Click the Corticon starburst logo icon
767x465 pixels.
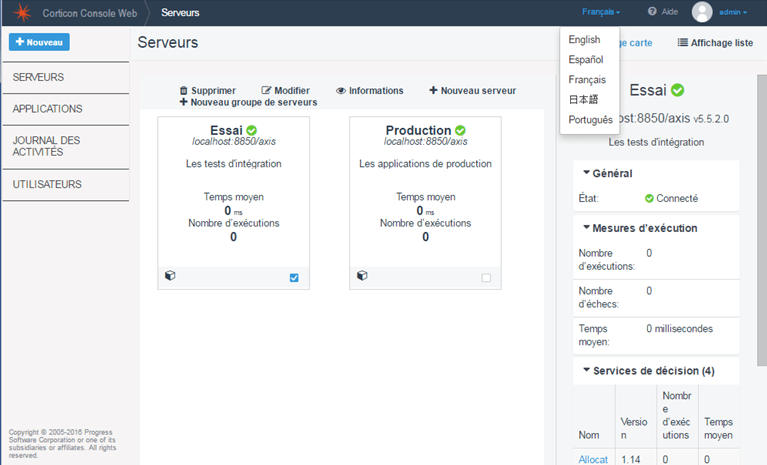point(21,12)
